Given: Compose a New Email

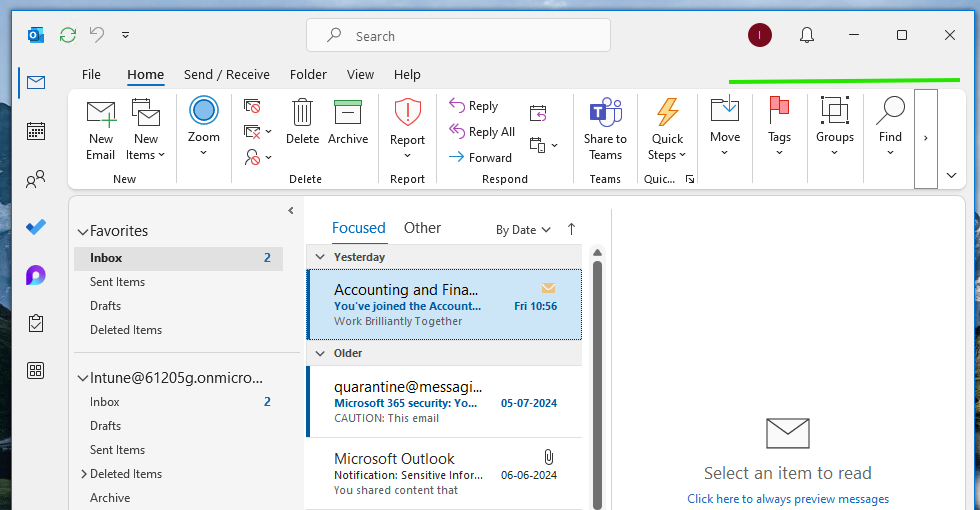Looking at the screenshot, I should [101, 131].
